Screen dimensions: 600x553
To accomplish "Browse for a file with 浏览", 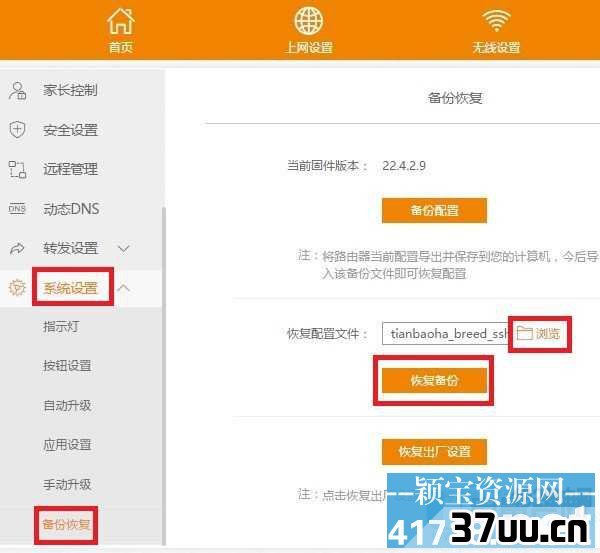I will click(538, 333).
